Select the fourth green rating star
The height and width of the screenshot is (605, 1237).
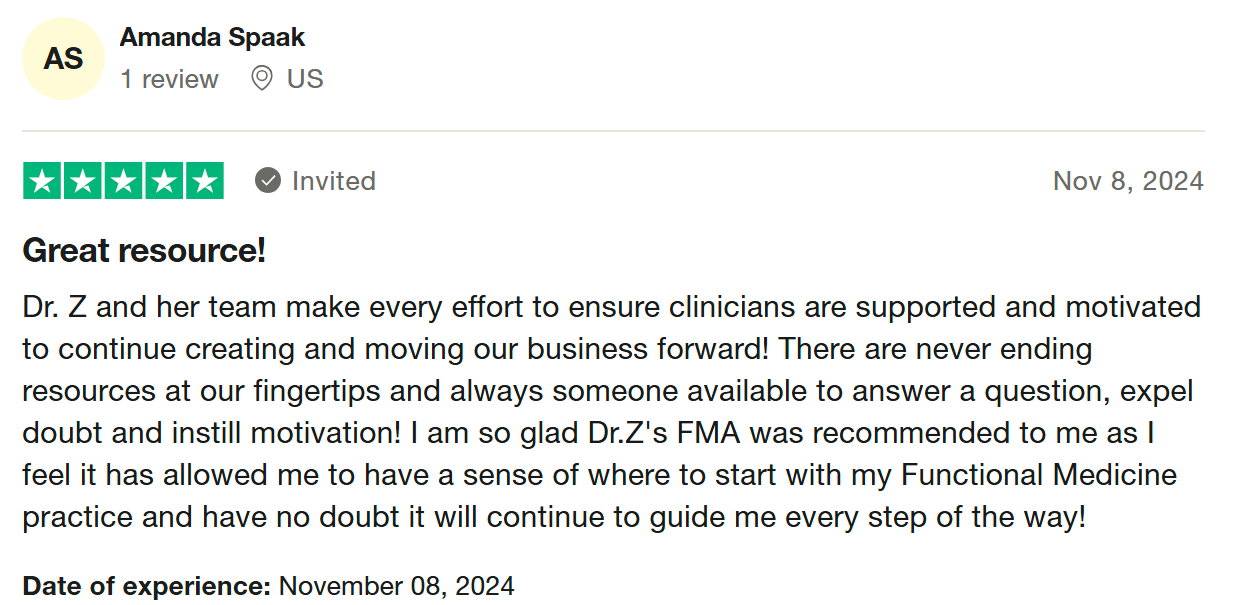tap(164, 181)
